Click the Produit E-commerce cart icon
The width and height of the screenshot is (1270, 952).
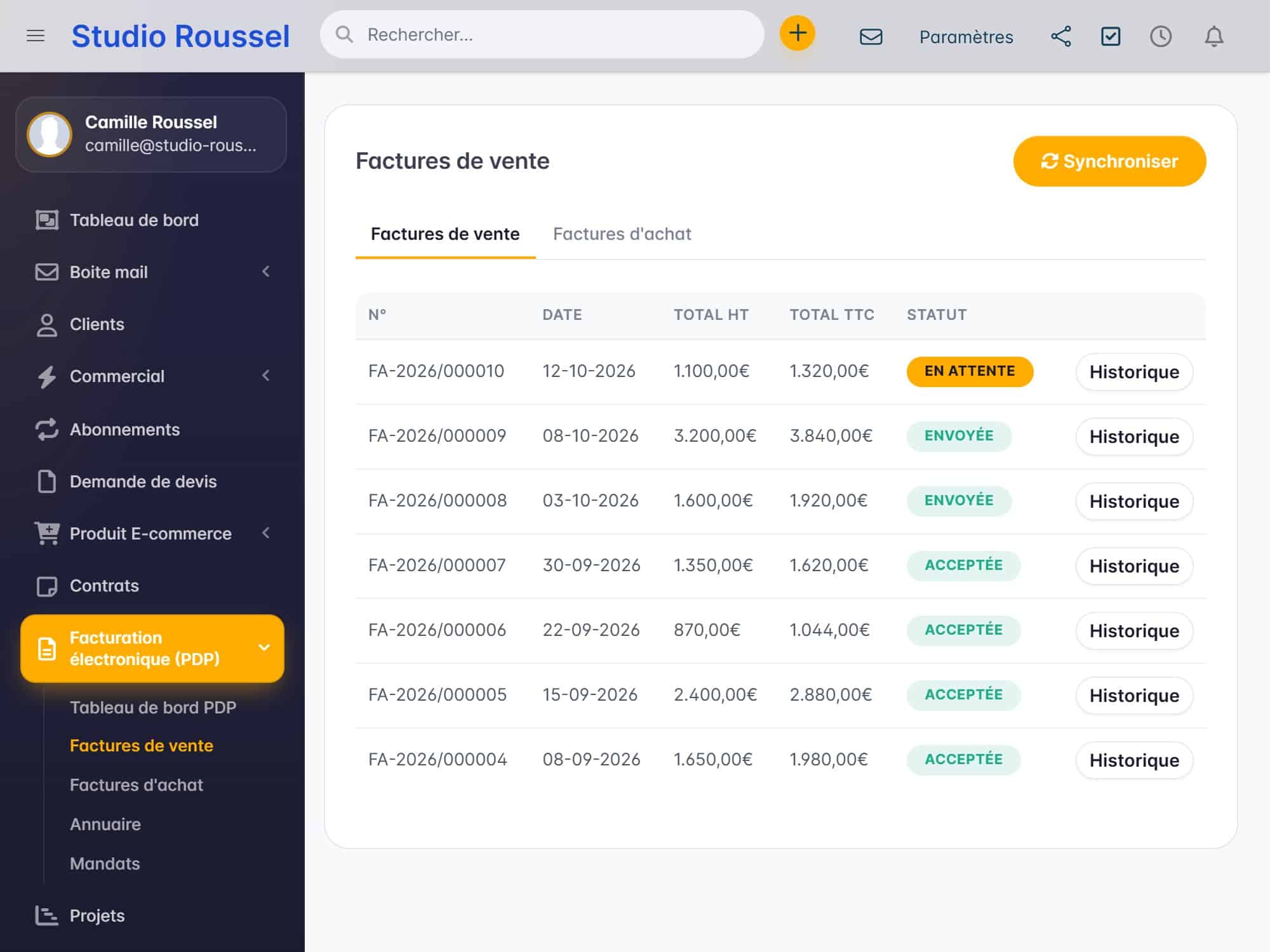click(x=47, y=534)
